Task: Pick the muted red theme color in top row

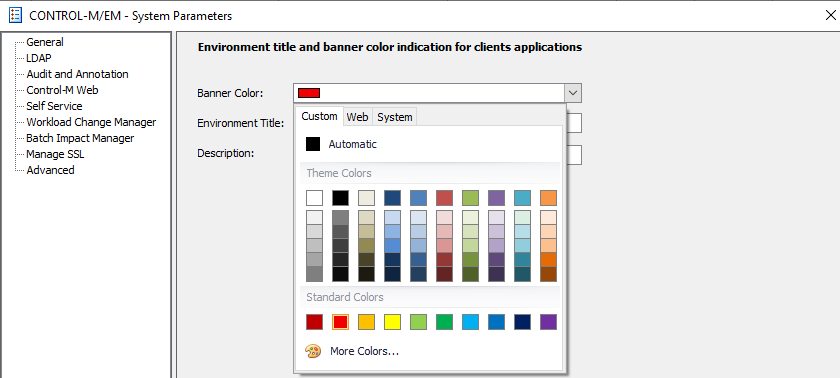Action: [444, 198]
